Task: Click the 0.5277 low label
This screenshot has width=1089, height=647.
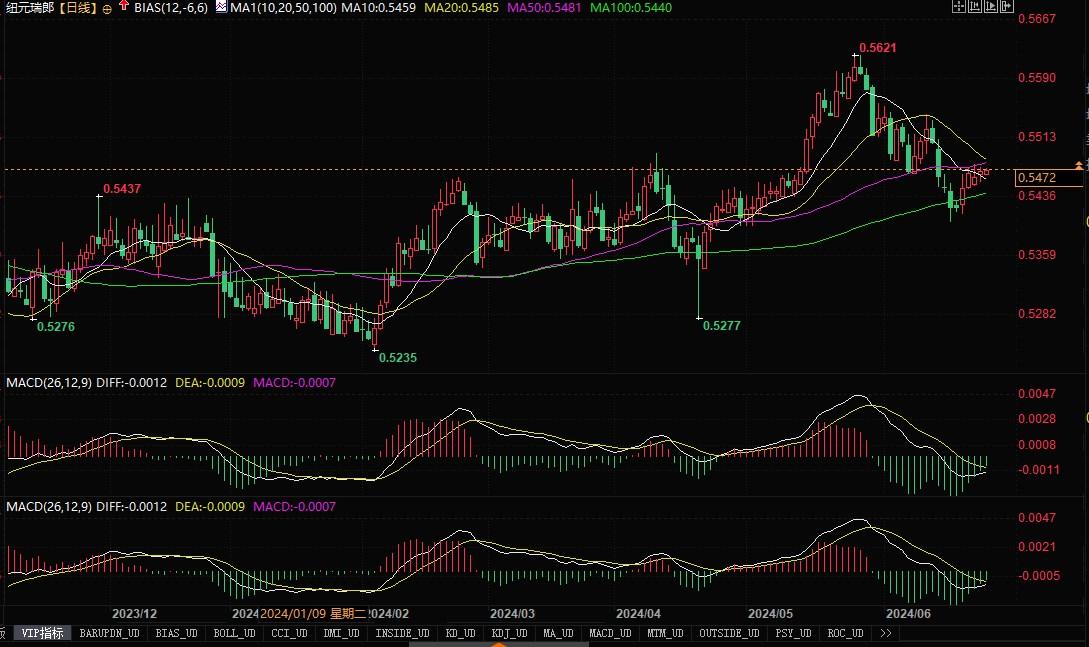Action: point(722,325)
